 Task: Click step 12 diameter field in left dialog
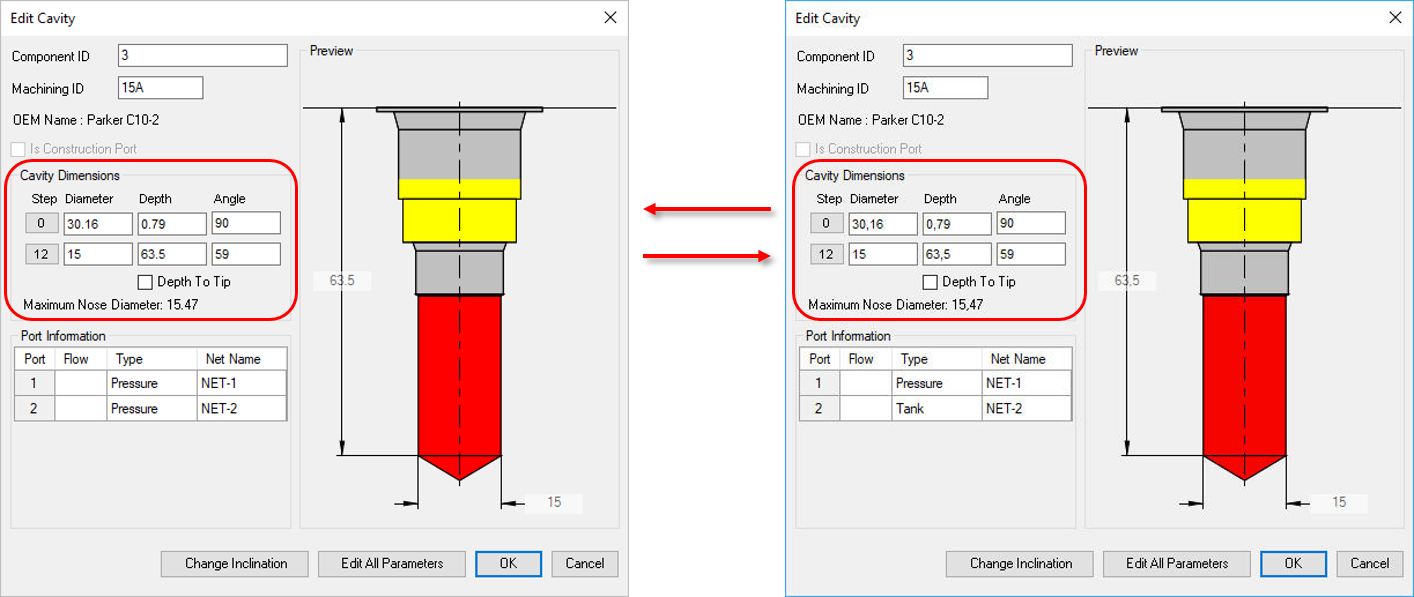pyautogui.click(x=98, y=254)
